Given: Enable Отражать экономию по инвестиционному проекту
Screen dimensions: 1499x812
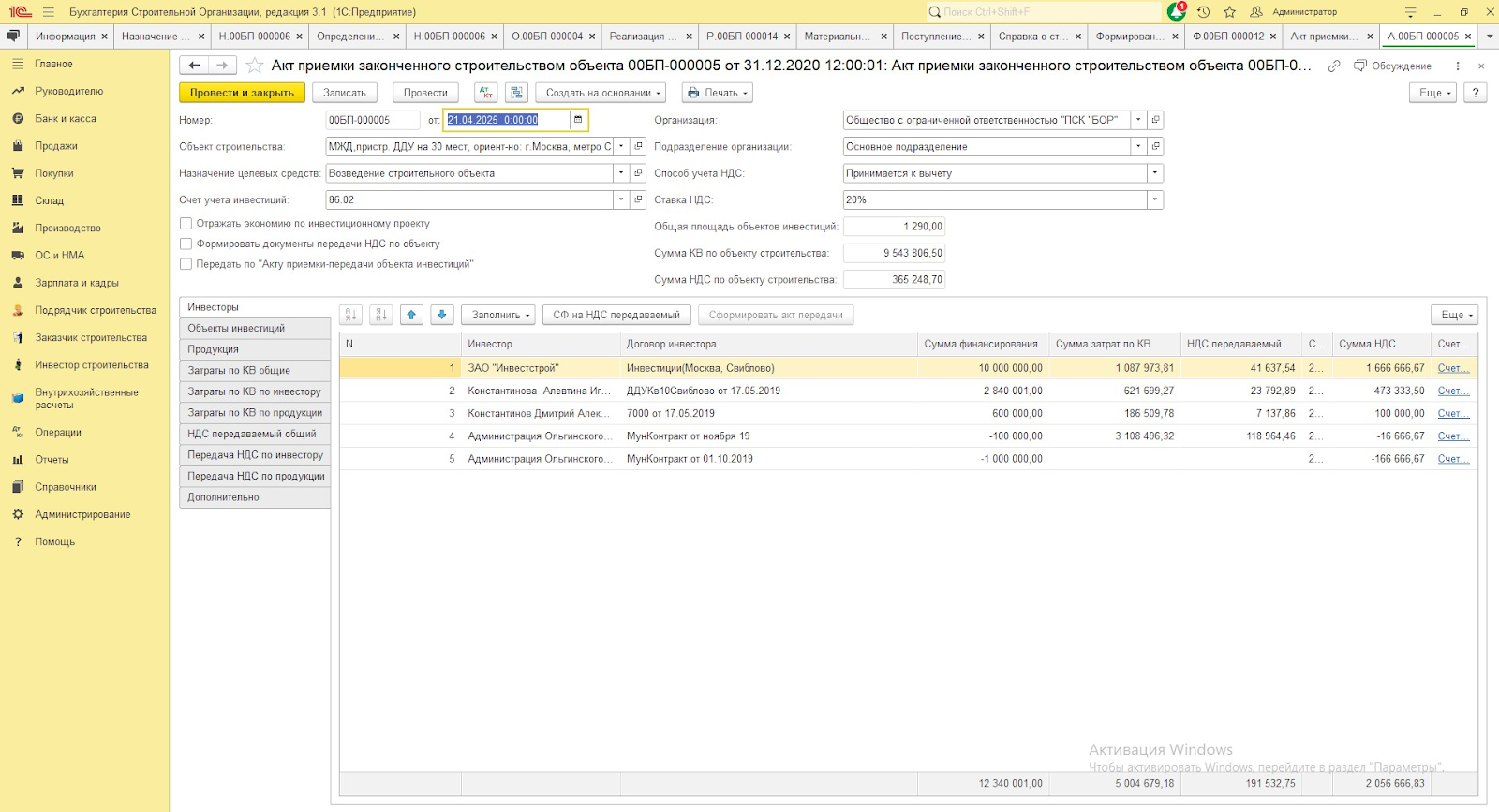Looking at the screenshot, I should (186, 224).
